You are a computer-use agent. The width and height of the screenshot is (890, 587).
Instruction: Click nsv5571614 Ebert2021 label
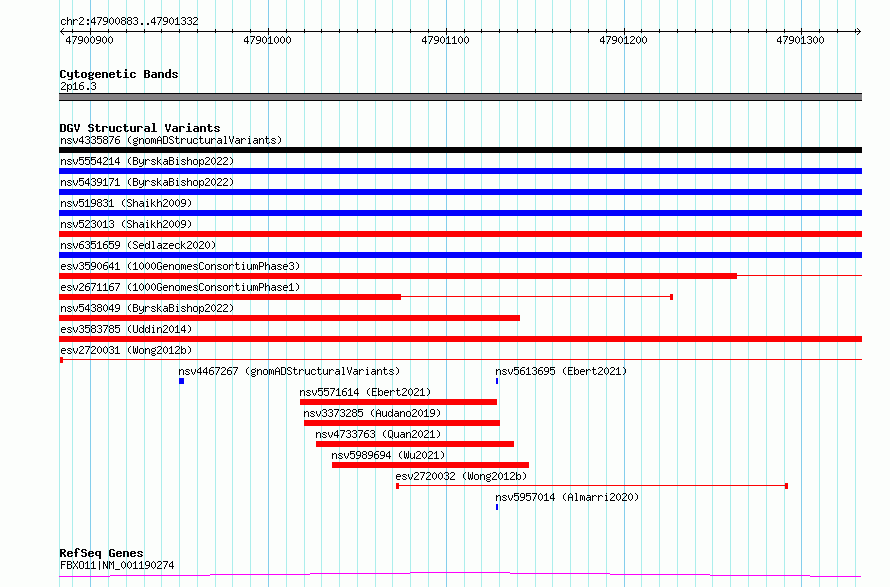(365, 392)
